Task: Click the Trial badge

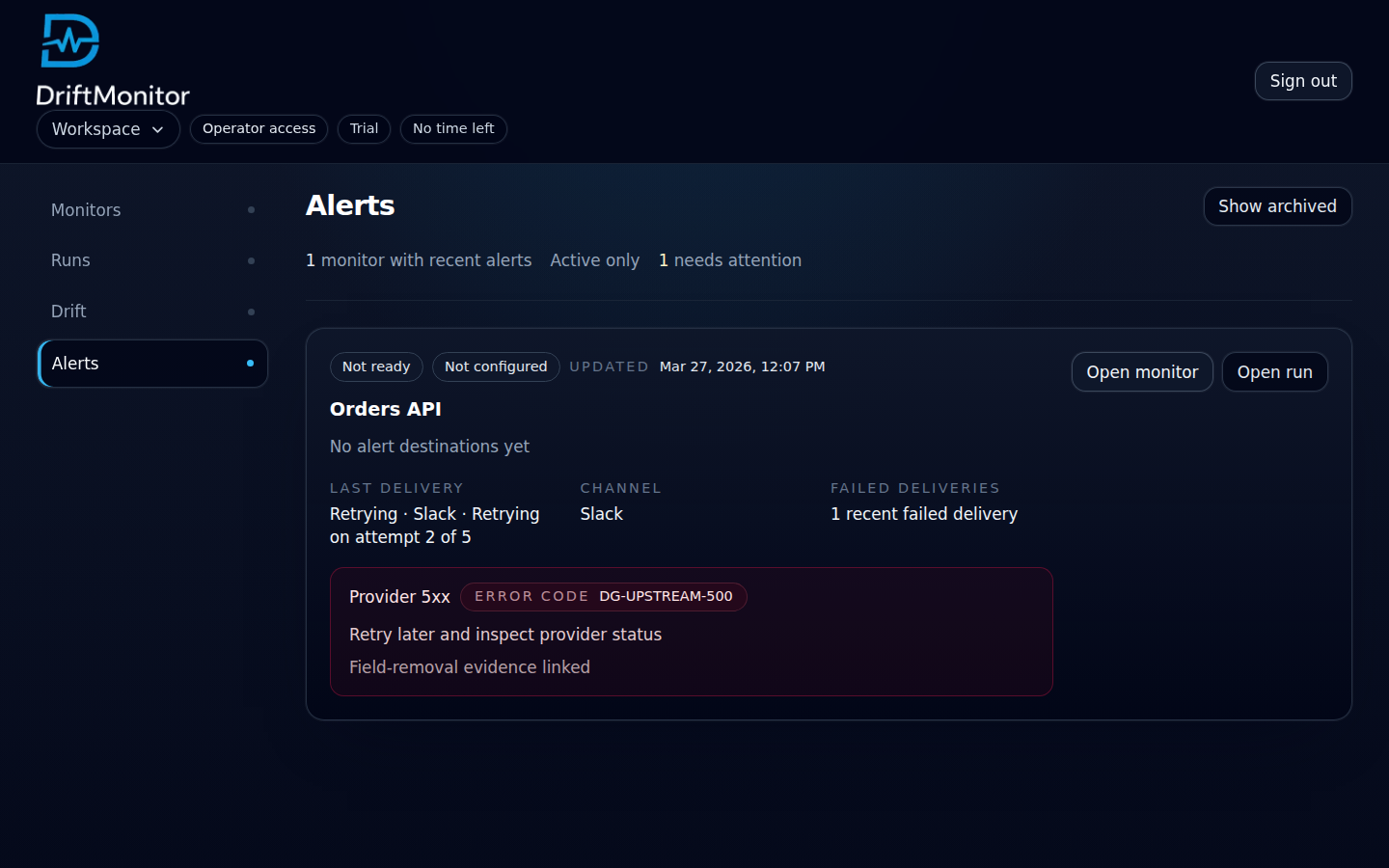Action: pos(364,128)
